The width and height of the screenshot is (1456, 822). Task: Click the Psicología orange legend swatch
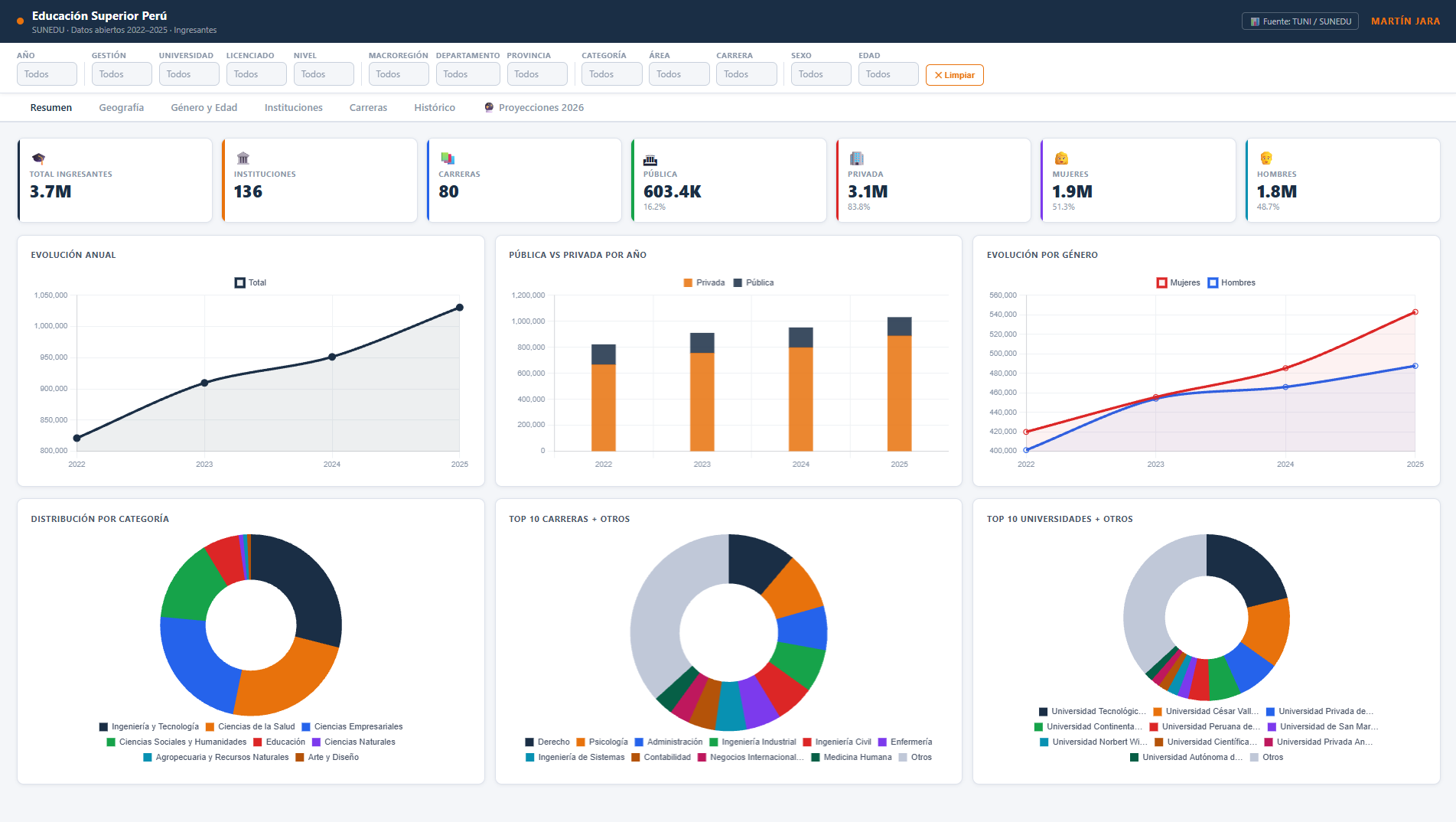coord(581,742)
